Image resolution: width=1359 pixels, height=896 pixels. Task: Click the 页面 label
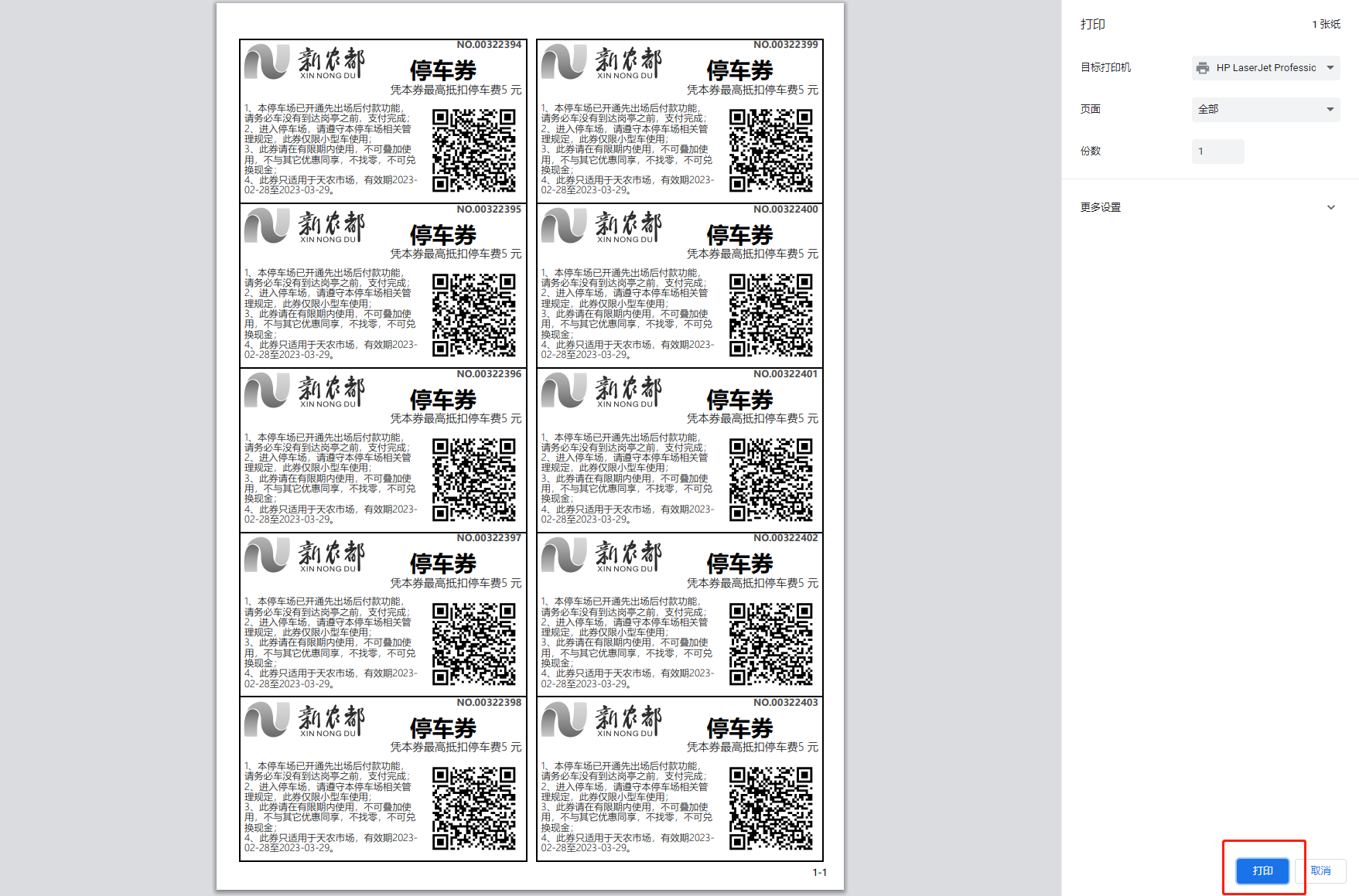pyautogui.click(x=1091, y=110)
